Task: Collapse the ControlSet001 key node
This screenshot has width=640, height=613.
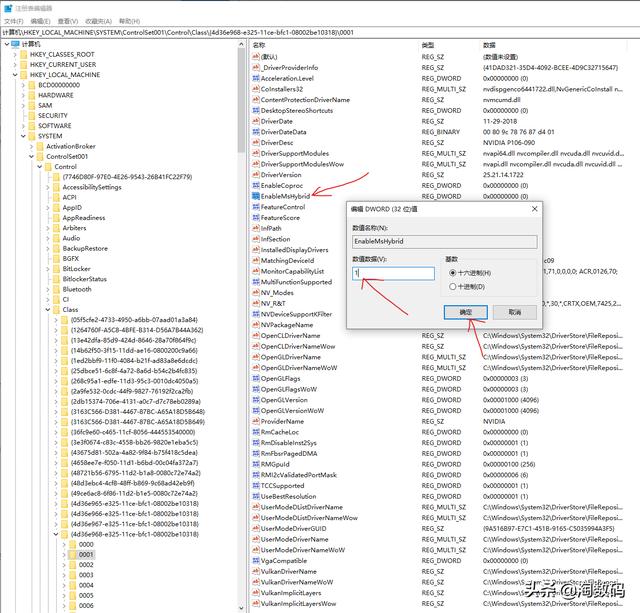Action: (31, 156)
